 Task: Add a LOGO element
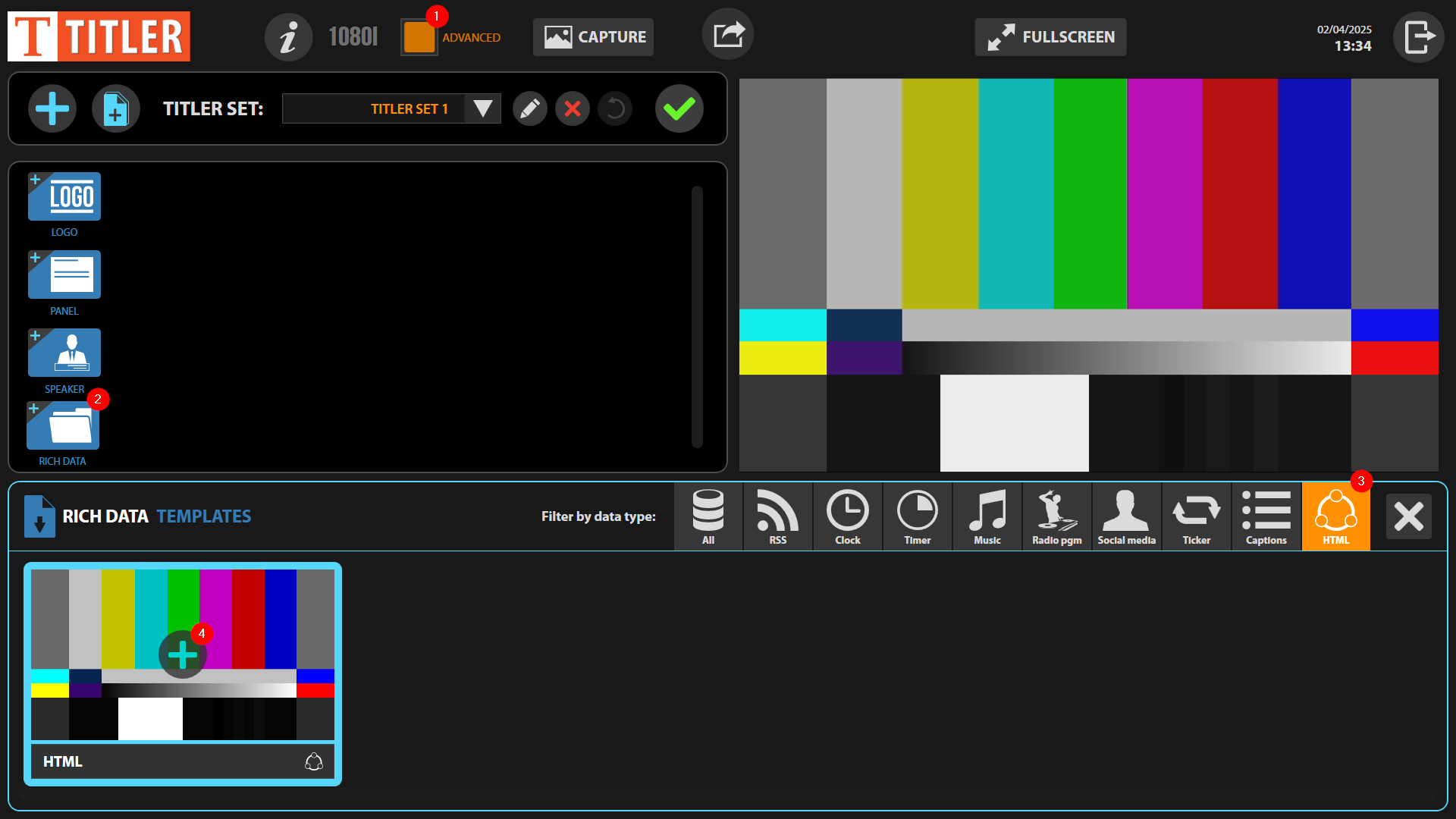click(x=64, y=197)
